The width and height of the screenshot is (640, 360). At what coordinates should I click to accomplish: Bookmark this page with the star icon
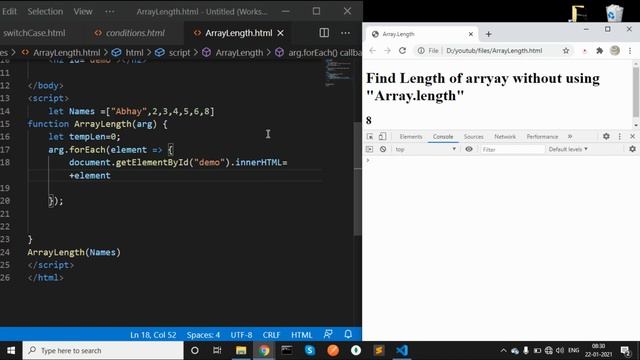pos(566,51)
